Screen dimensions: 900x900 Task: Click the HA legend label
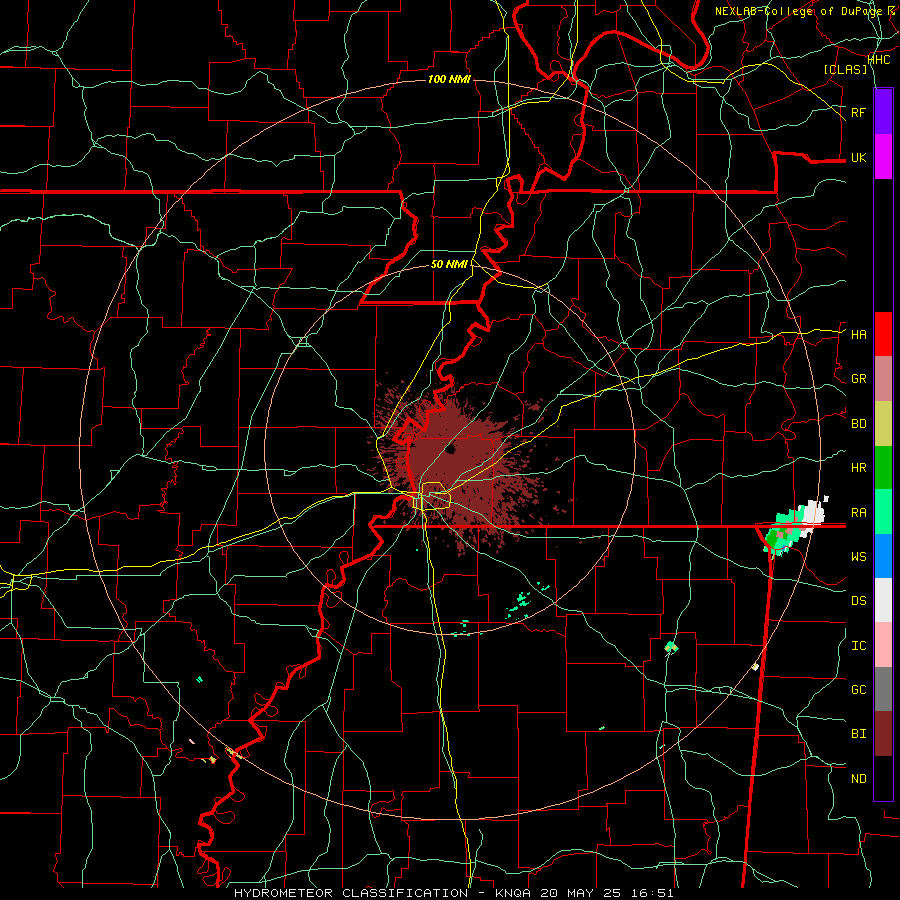click(x=858, y=335)
